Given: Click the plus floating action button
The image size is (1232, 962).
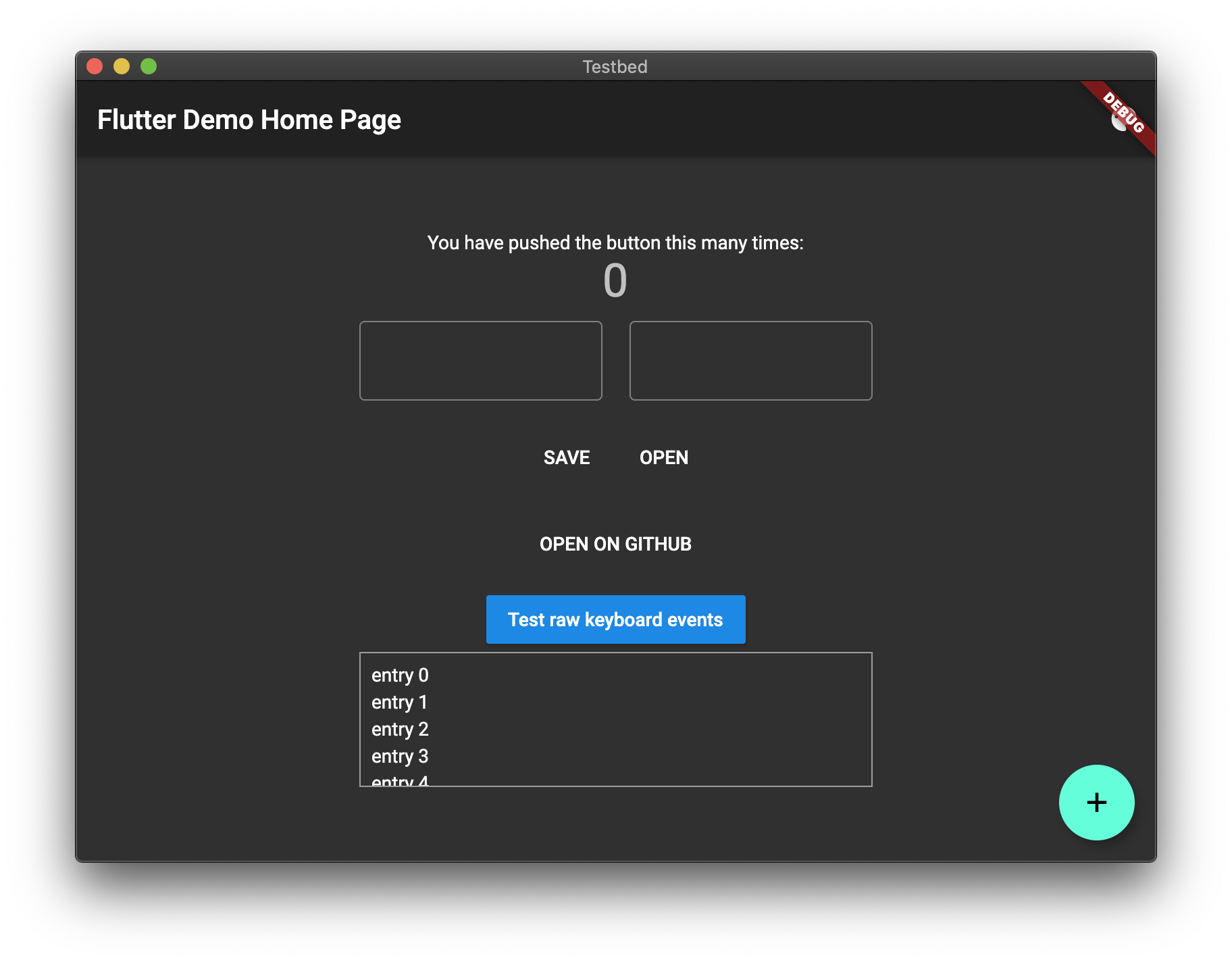Looking at the screenshot, I should [x=1096, y=802].
